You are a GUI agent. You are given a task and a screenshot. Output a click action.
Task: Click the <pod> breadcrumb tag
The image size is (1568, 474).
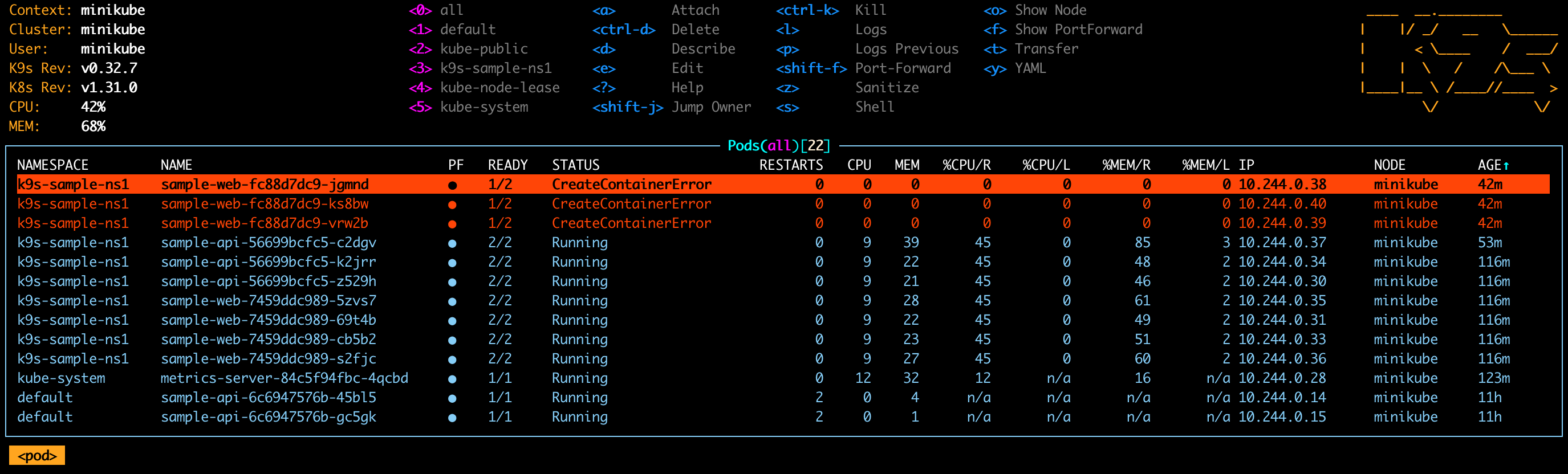coord(37,456)
